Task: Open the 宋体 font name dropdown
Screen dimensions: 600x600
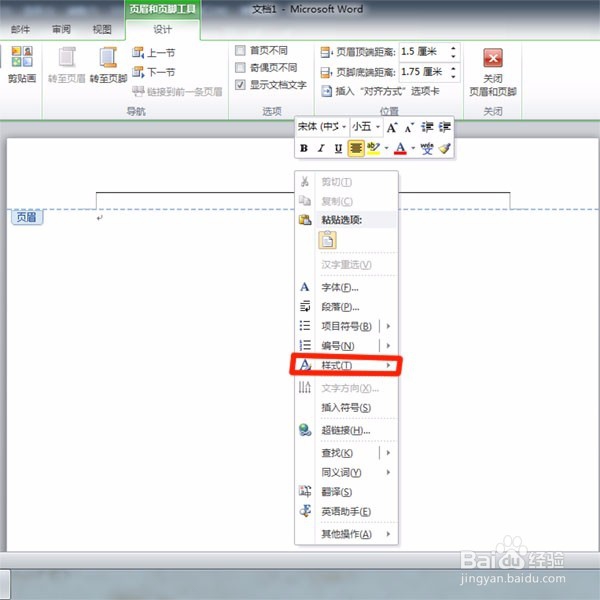Action: coord(344,127)
